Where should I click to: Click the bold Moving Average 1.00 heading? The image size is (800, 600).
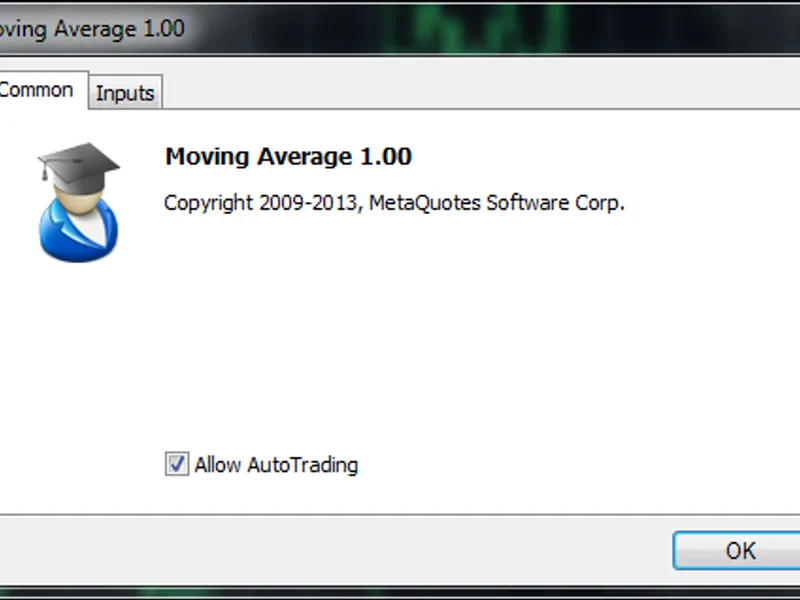[288, 156]
